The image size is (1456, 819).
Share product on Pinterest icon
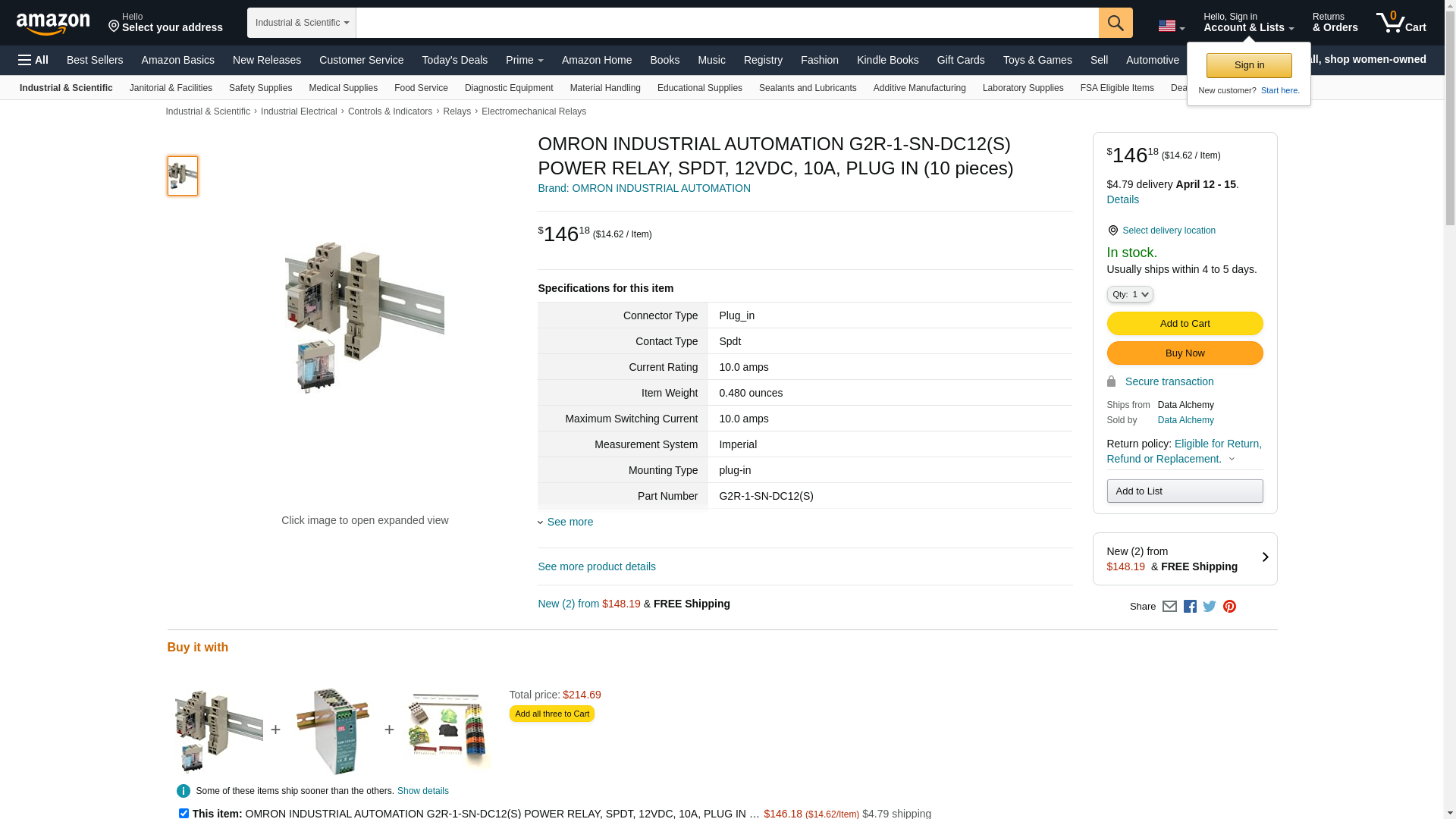tap(1229, 607)
